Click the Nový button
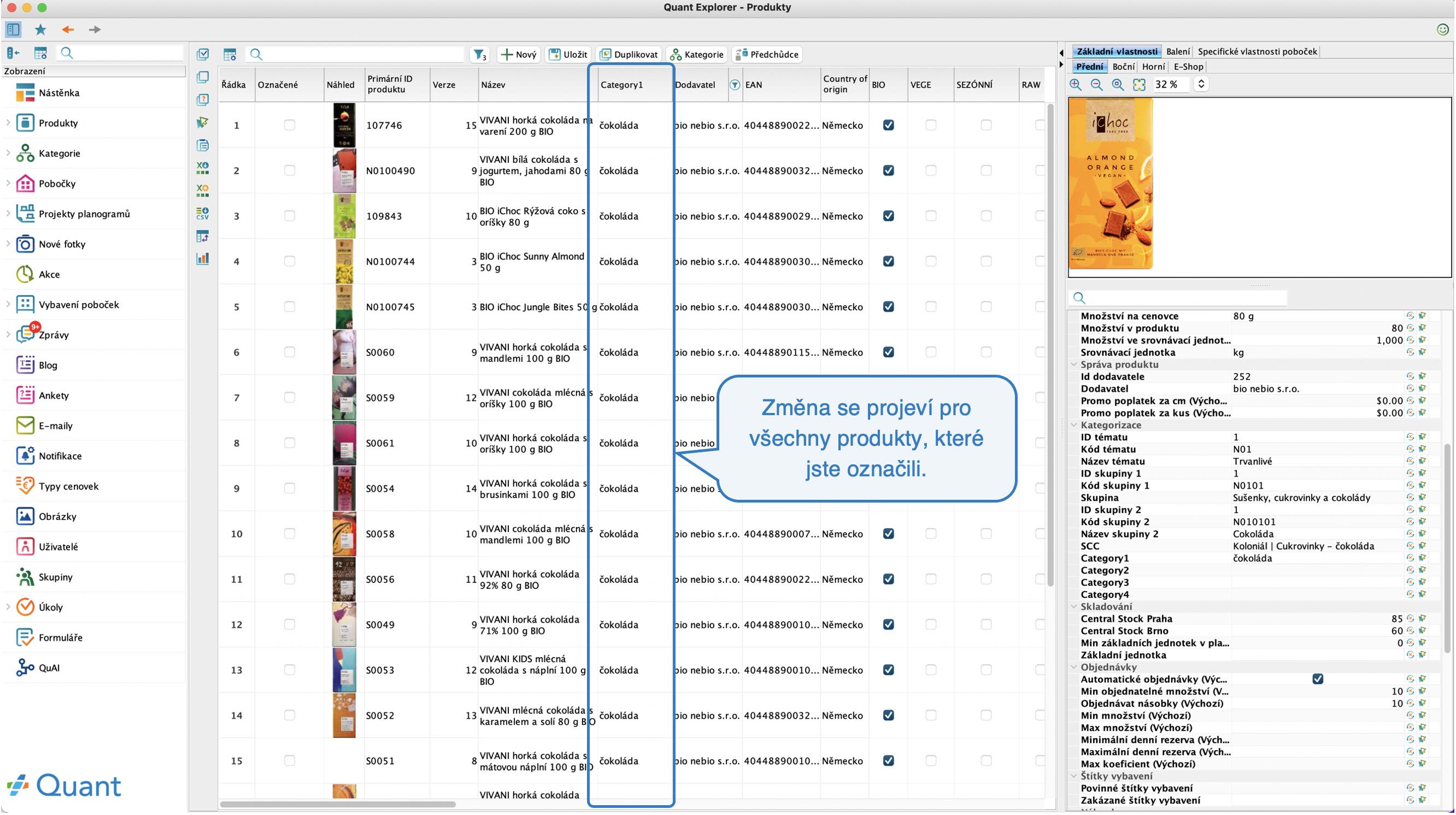1456x815 pixels. (518, 55)
